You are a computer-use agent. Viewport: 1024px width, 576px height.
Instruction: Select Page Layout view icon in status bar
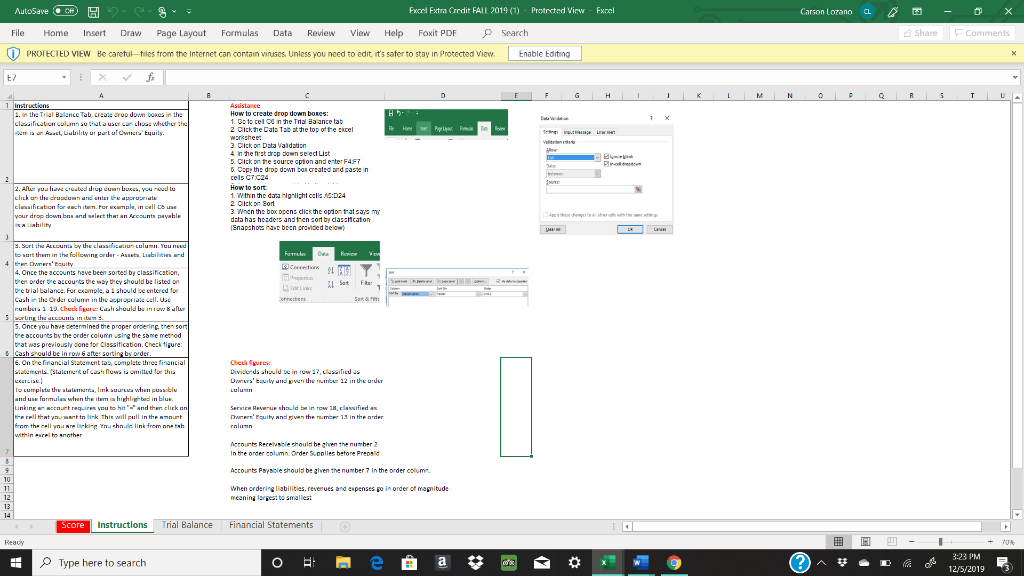pyautogui.click(x=865, y=540)
